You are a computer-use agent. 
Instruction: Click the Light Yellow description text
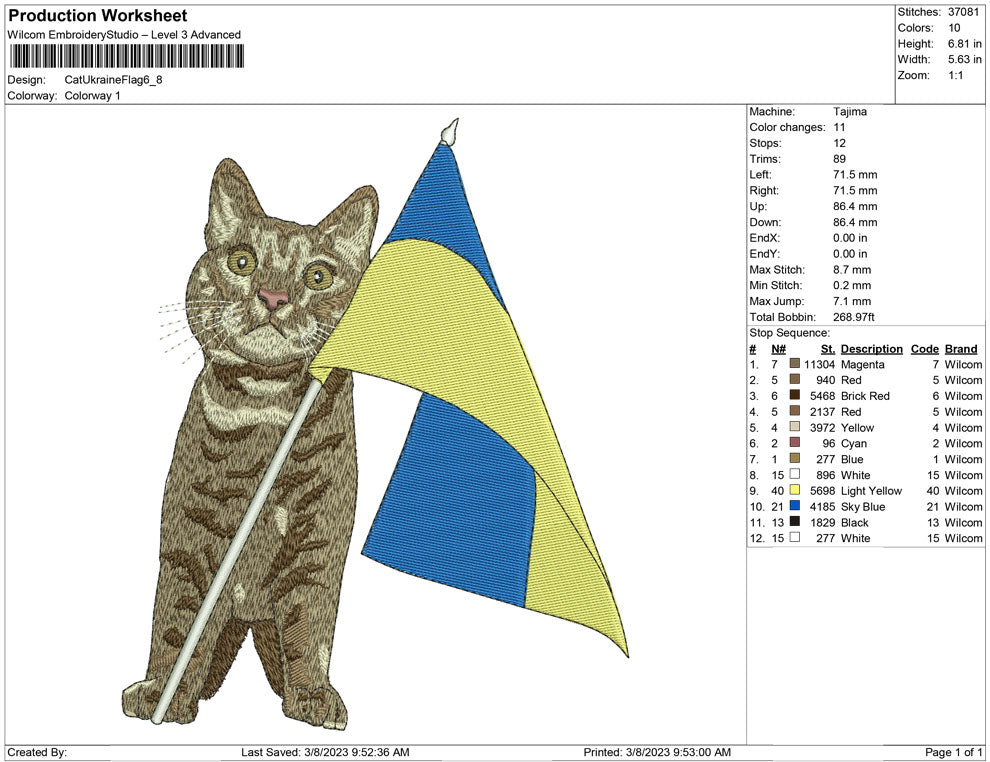click(871, 491)
